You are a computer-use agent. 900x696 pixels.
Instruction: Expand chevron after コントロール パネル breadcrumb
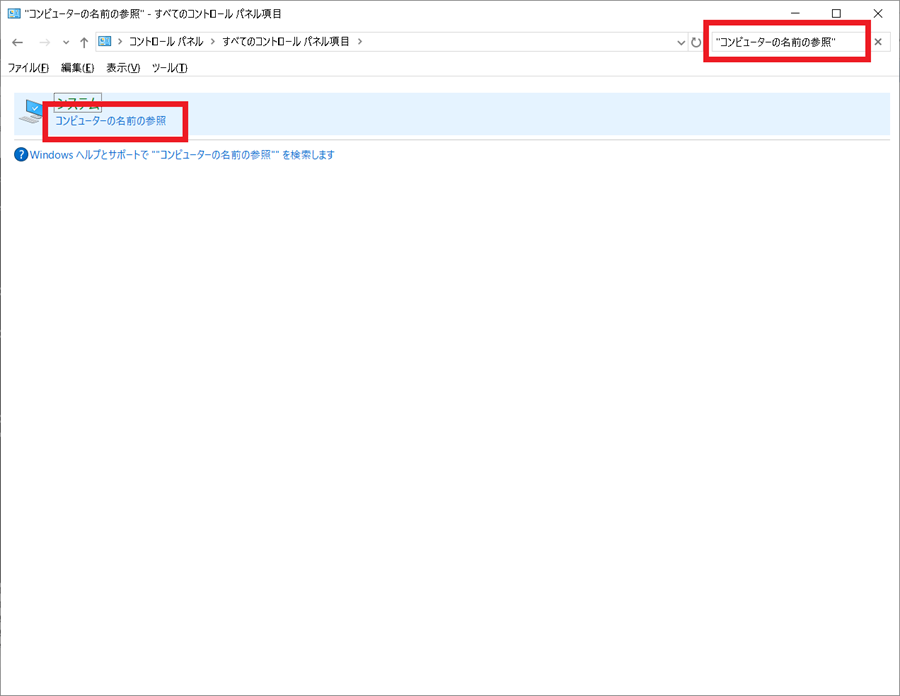click(212, 41)
